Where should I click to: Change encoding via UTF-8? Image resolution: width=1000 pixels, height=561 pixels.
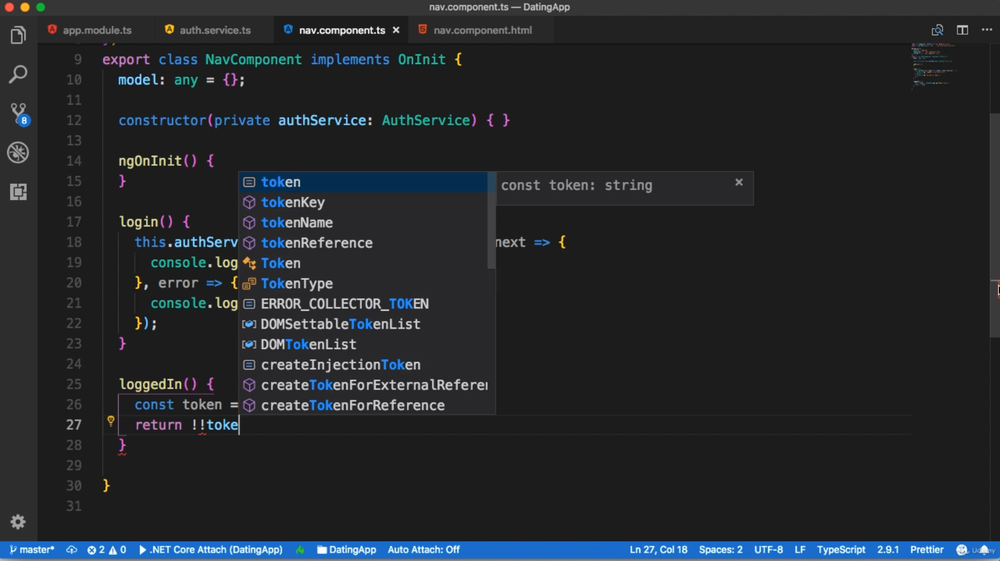(x=768, y=550)
